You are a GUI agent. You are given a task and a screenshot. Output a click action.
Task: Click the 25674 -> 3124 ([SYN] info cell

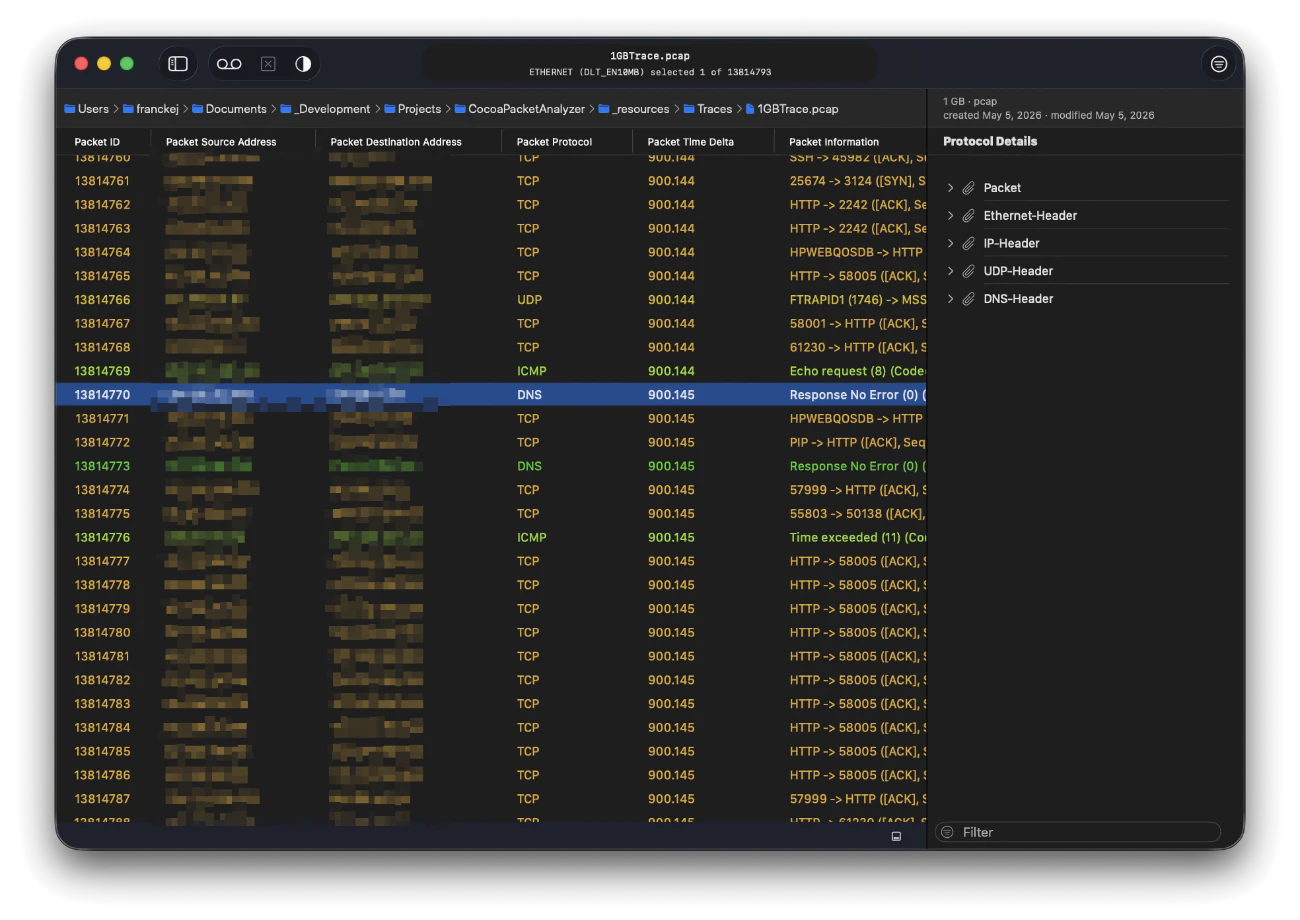click(858, 181)
